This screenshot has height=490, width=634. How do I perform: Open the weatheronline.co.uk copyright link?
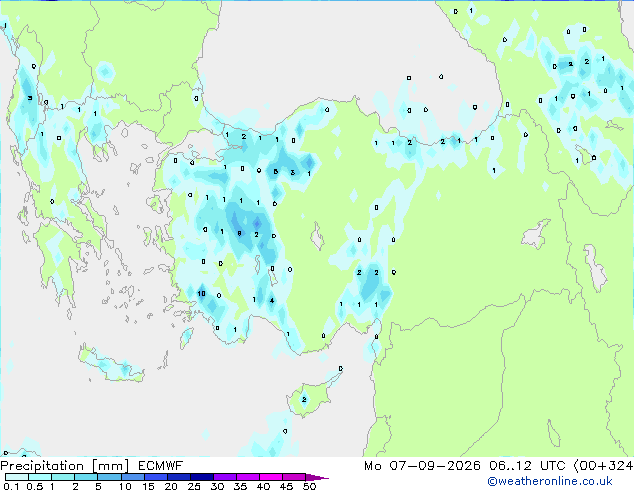(x=550, y=481)
